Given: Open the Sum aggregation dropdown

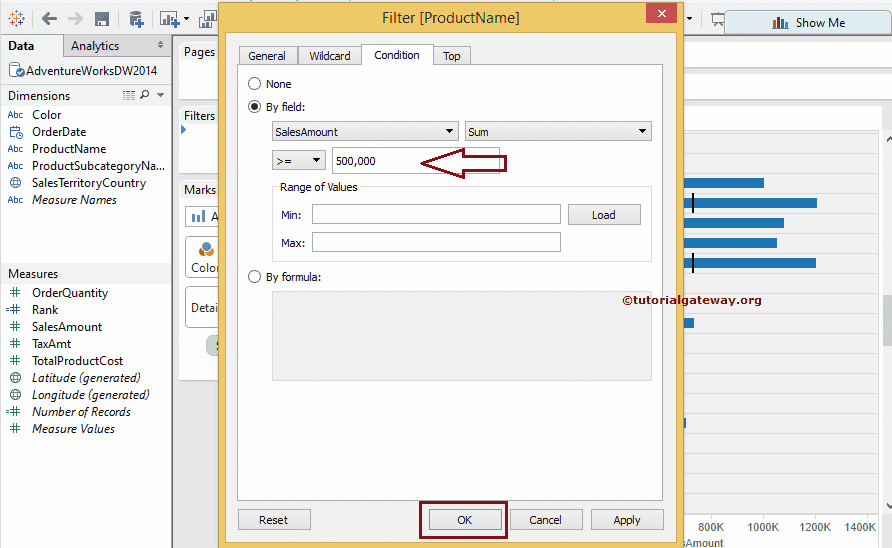Looking at the screenshot, I should (x=558, y=131).
